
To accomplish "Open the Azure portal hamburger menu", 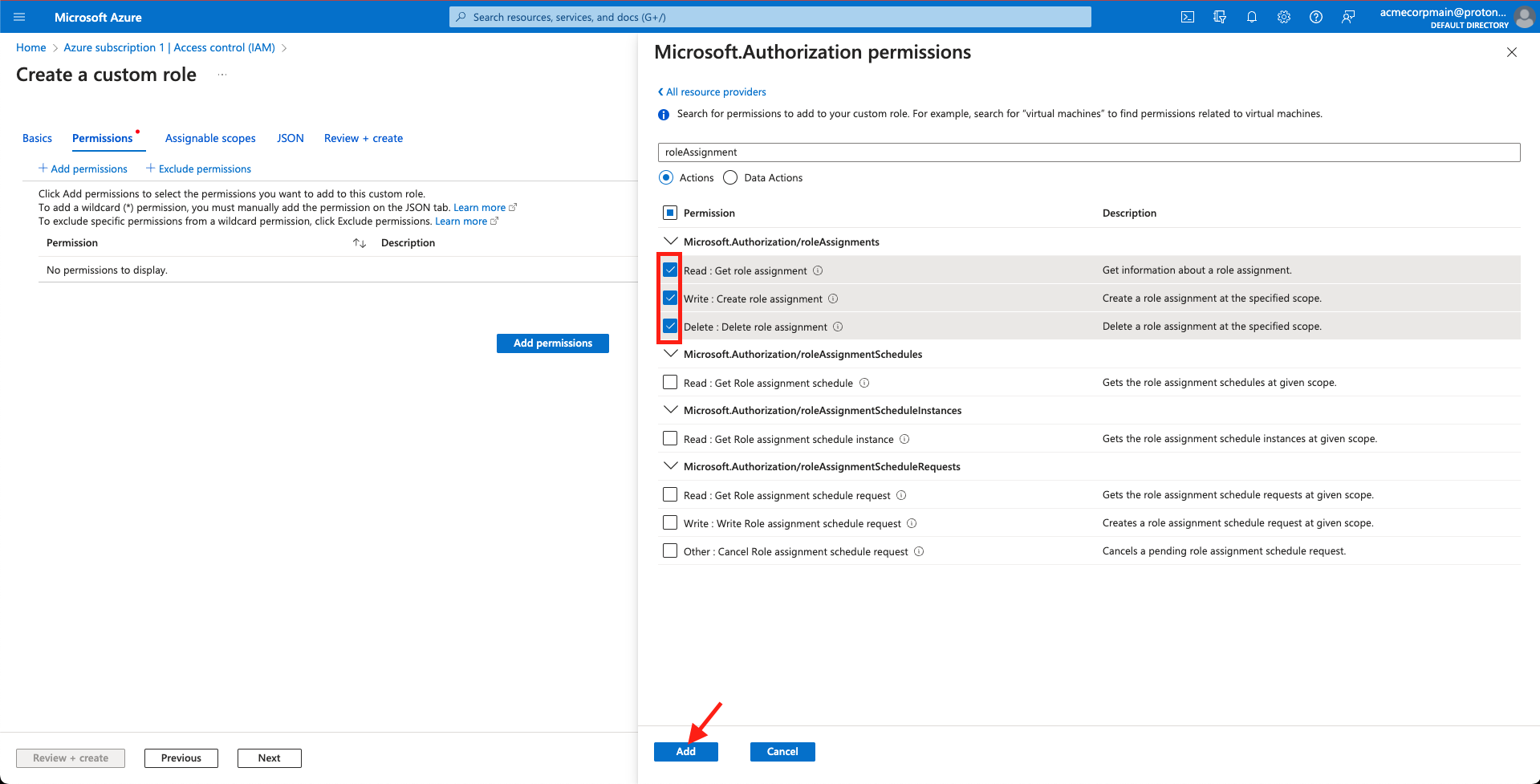I will point(19,17).
